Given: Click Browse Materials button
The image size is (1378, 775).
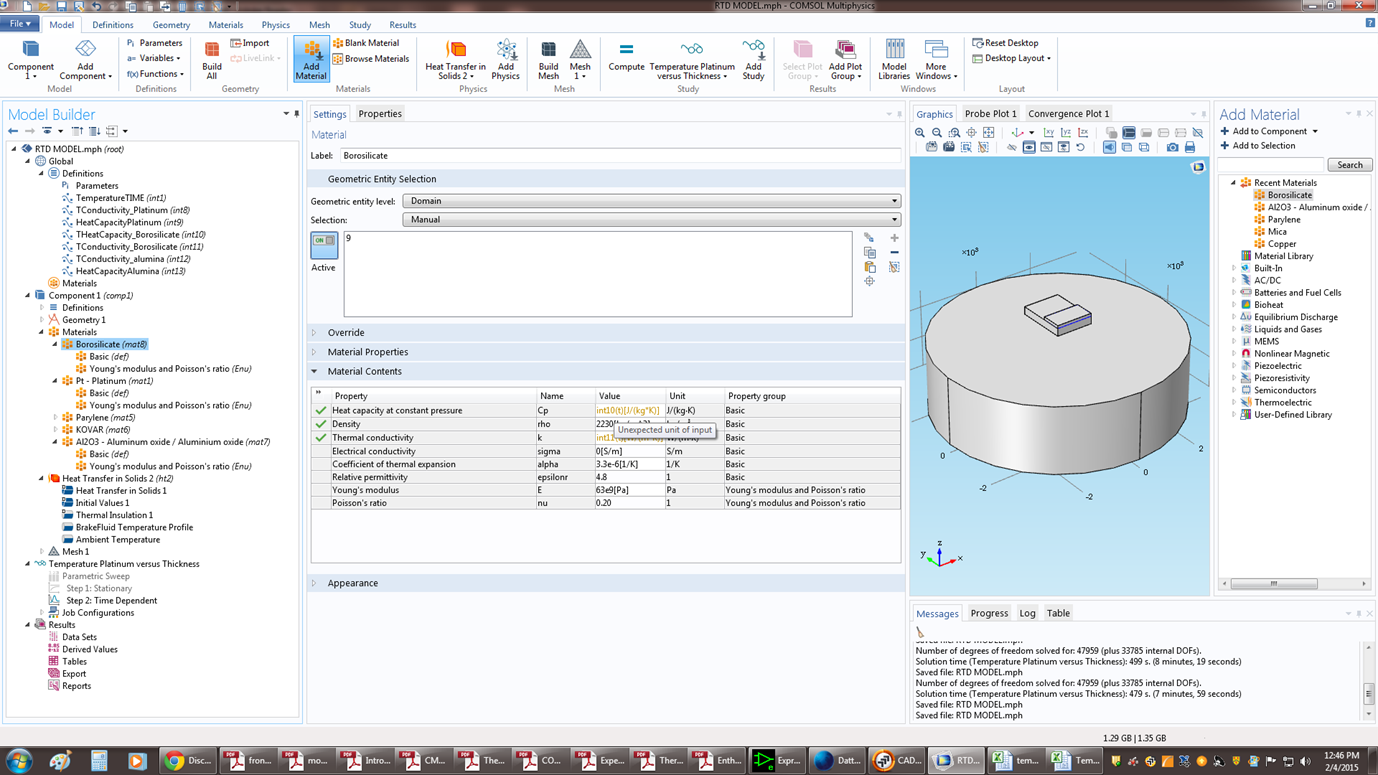Looking at the screenshot, I should [371, 58].
